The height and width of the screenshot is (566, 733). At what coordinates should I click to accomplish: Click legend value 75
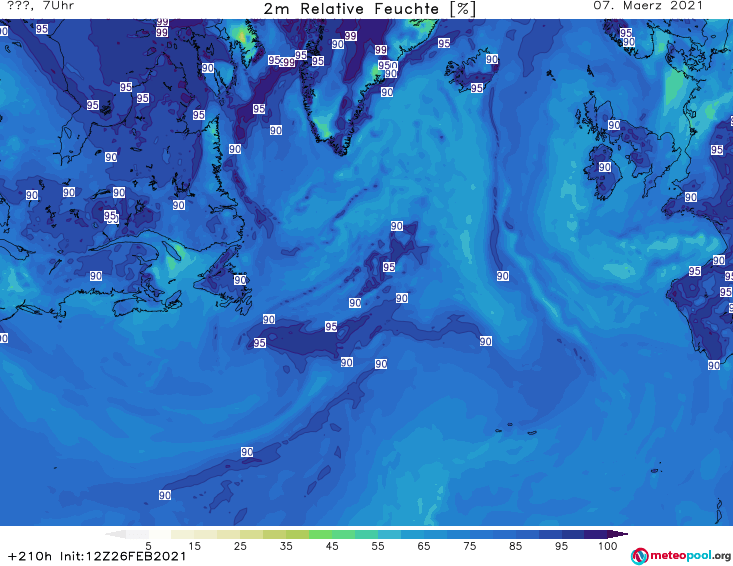click(469, 546)
